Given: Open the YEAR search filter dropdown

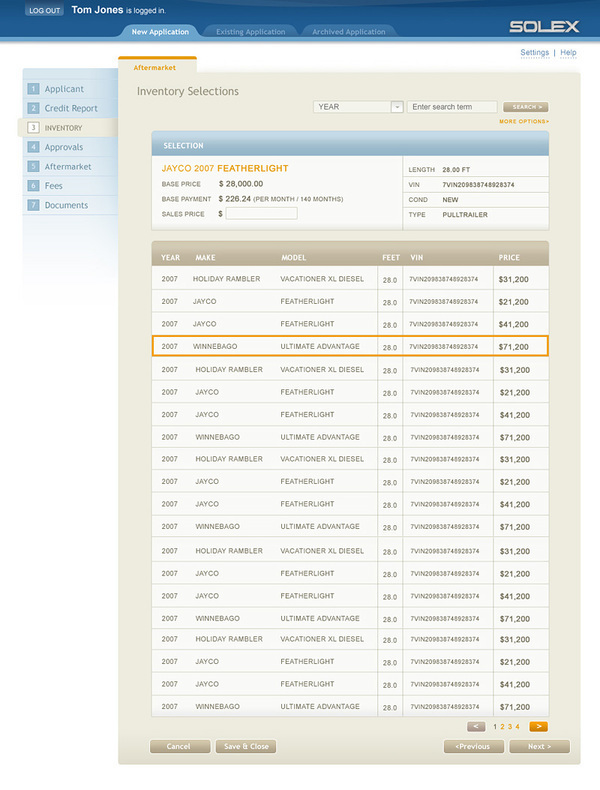Looking at the screenshot, I should tap(358, 107).
